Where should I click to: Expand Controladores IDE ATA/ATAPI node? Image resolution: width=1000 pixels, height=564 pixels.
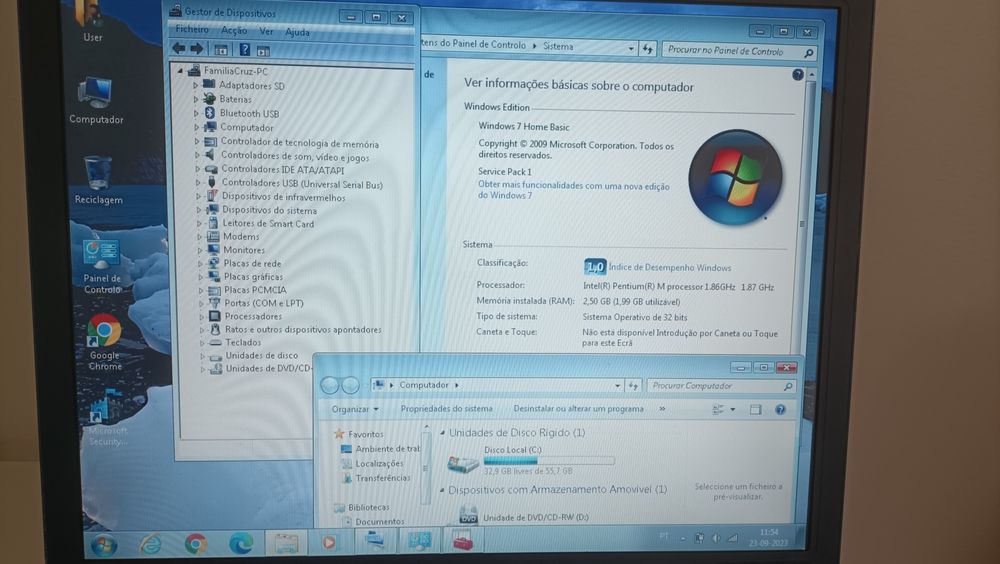(198, 170)
